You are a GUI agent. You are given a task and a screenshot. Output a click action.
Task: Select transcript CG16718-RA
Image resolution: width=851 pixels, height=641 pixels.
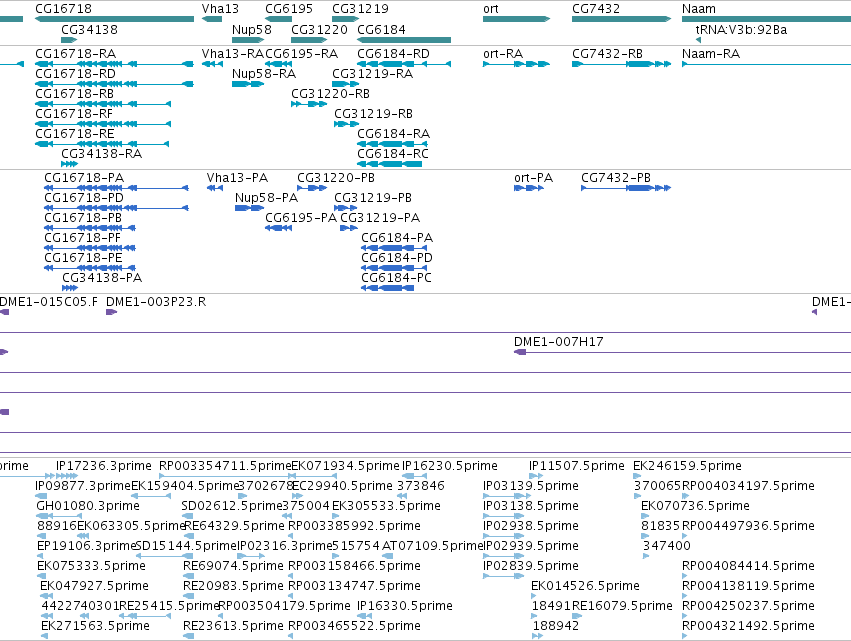point(75,54)
